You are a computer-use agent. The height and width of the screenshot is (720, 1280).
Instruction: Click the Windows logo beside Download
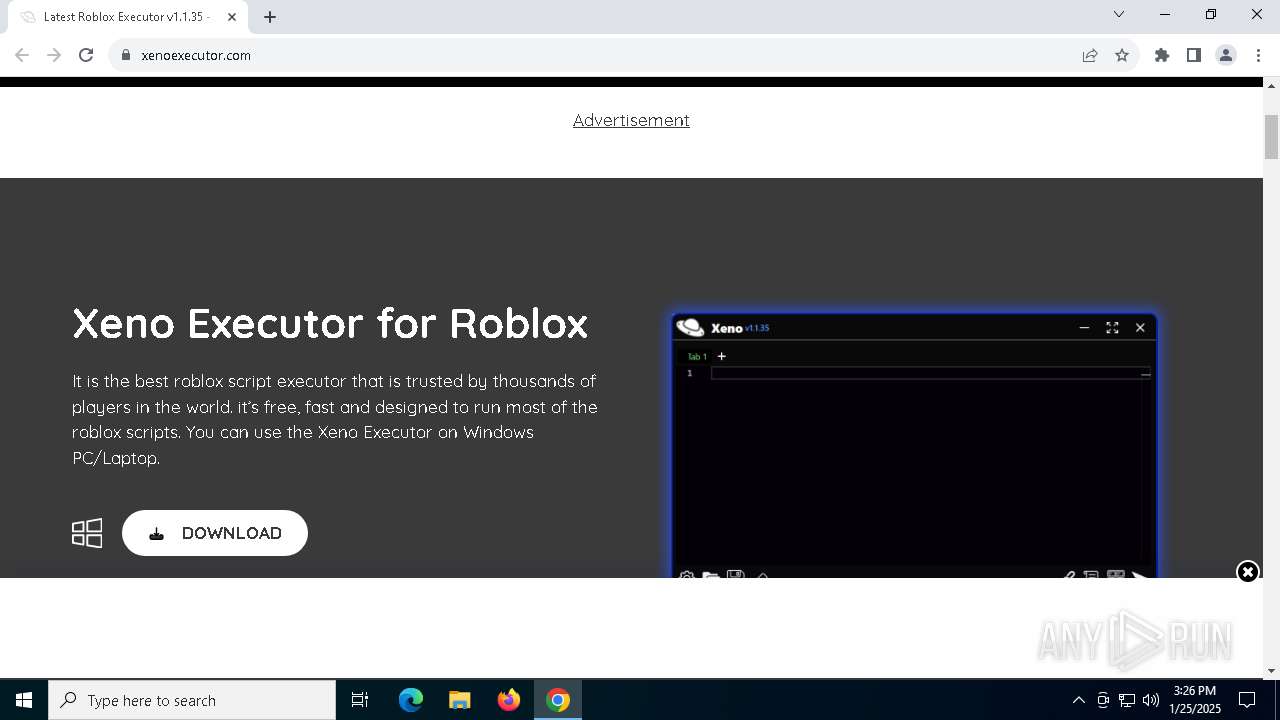point(87,533)
